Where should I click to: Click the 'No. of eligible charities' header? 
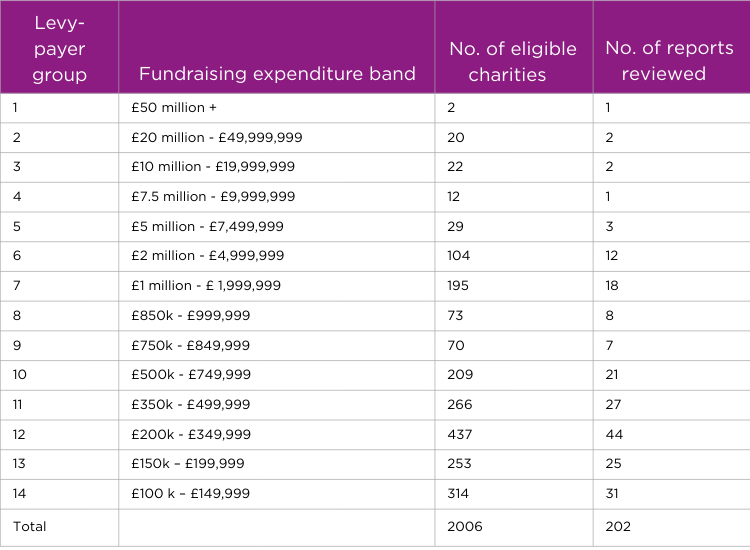[513, 61]
